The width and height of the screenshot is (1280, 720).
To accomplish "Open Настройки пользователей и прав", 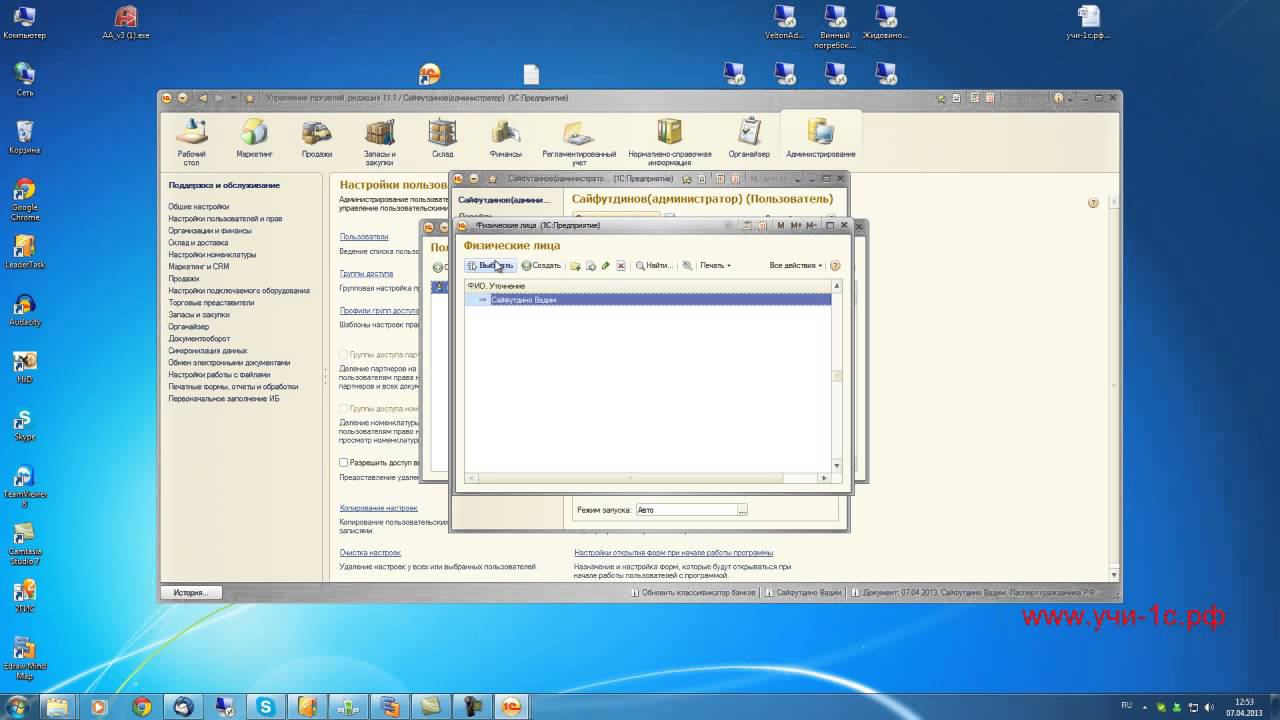I will click(225, 219).
